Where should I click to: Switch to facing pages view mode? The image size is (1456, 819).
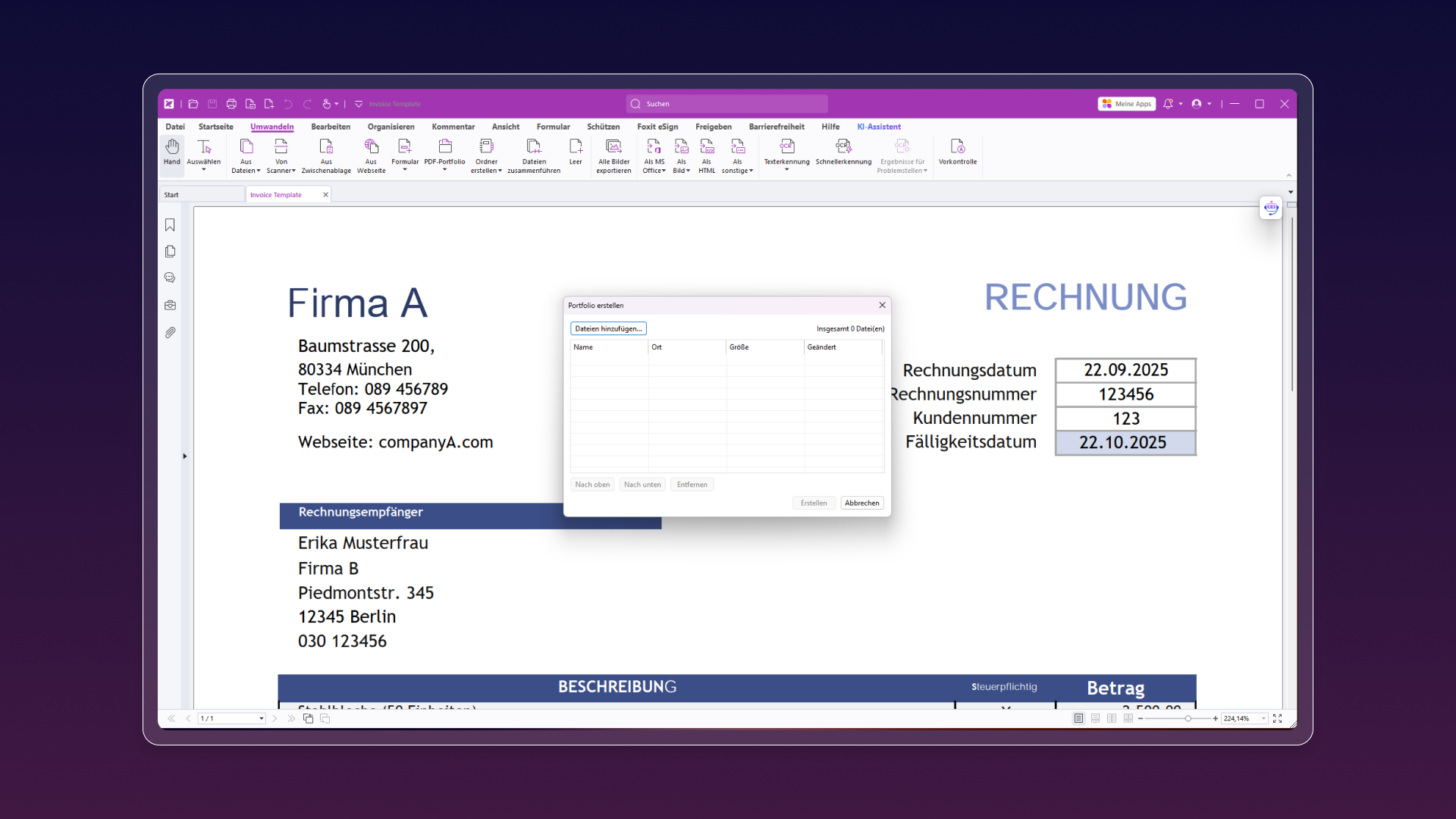tap(1112, 718)
